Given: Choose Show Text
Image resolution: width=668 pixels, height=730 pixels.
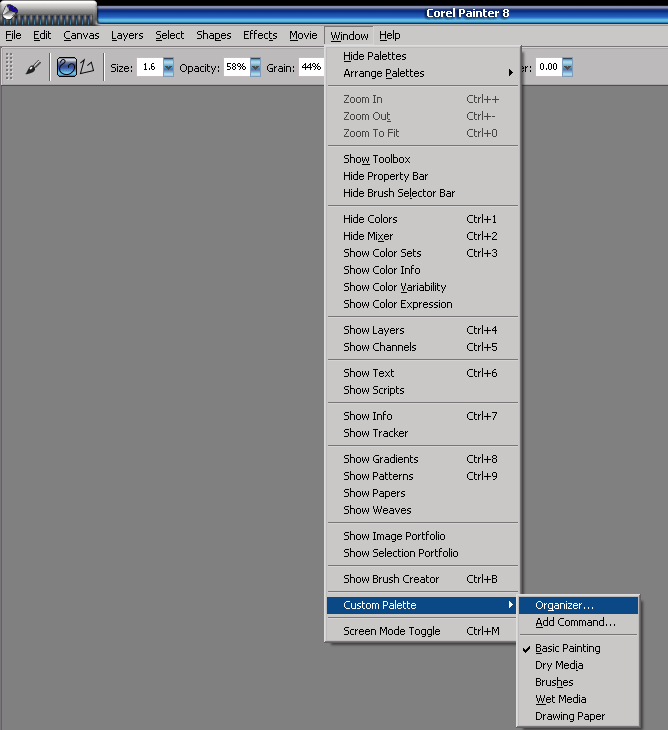Looking at the screenshot, I should pos(423,373).
